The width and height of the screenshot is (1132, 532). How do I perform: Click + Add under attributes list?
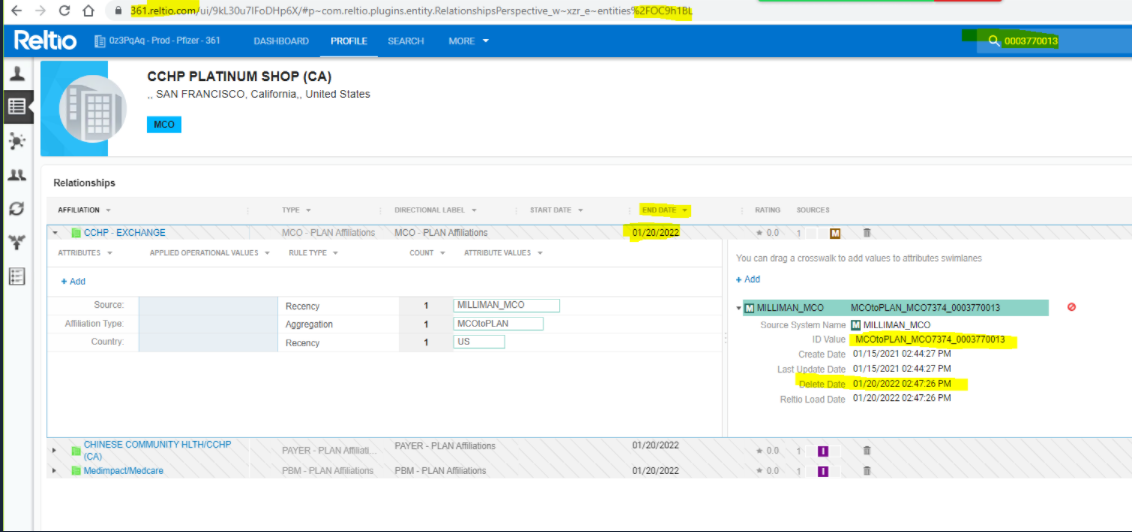(x=73, y=282)
